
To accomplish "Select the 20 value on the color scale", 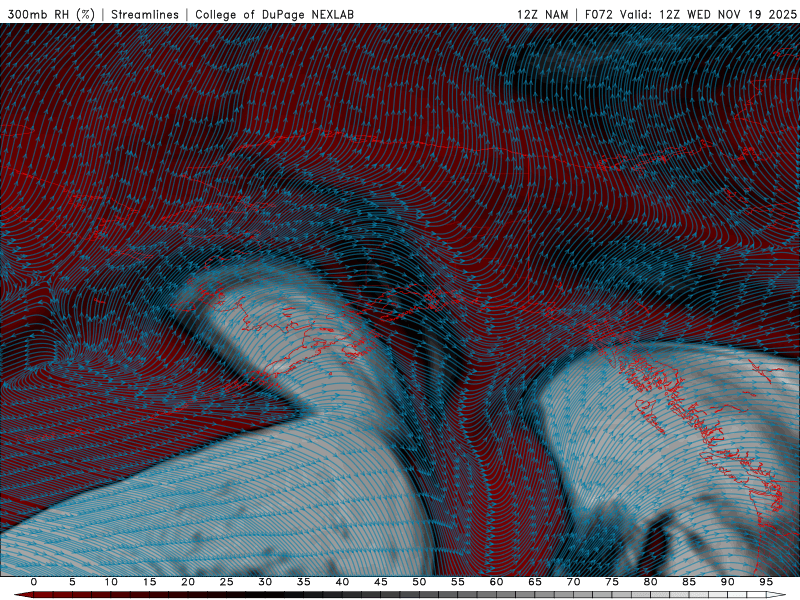I will tap(188, 582).
